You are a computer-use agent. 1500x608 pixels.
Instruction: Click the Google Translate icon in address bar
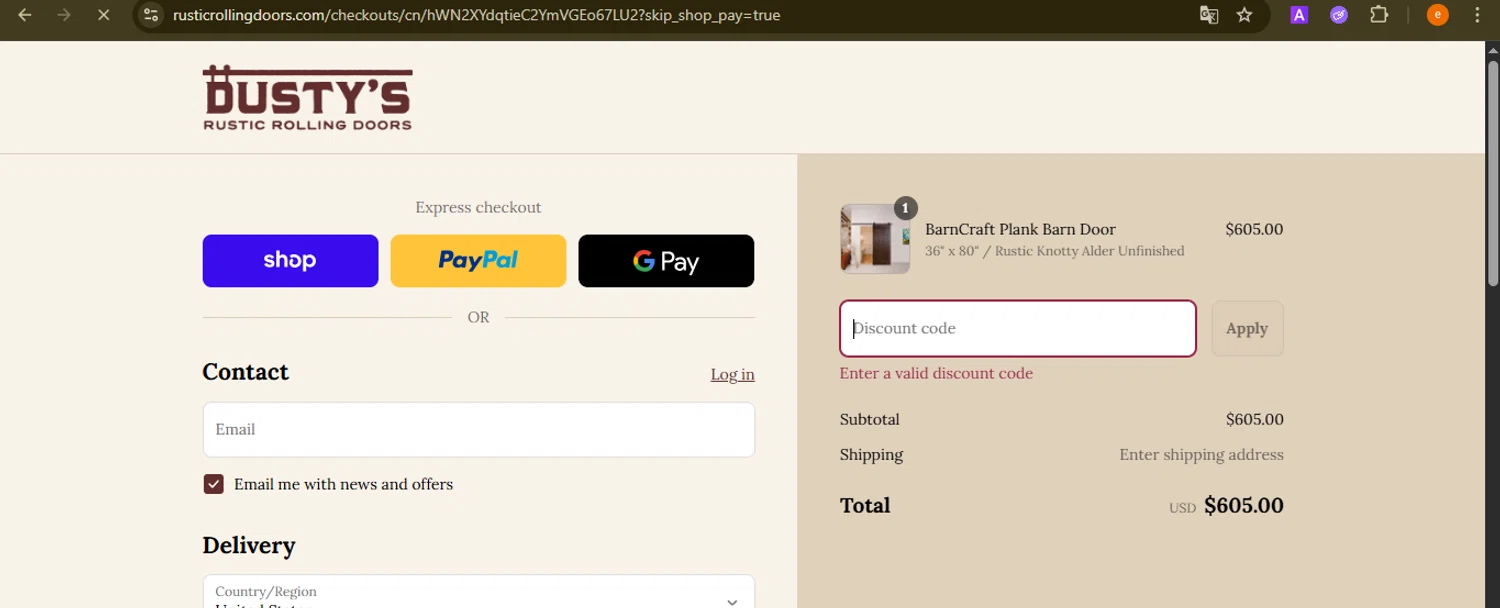pos(1209,15)
